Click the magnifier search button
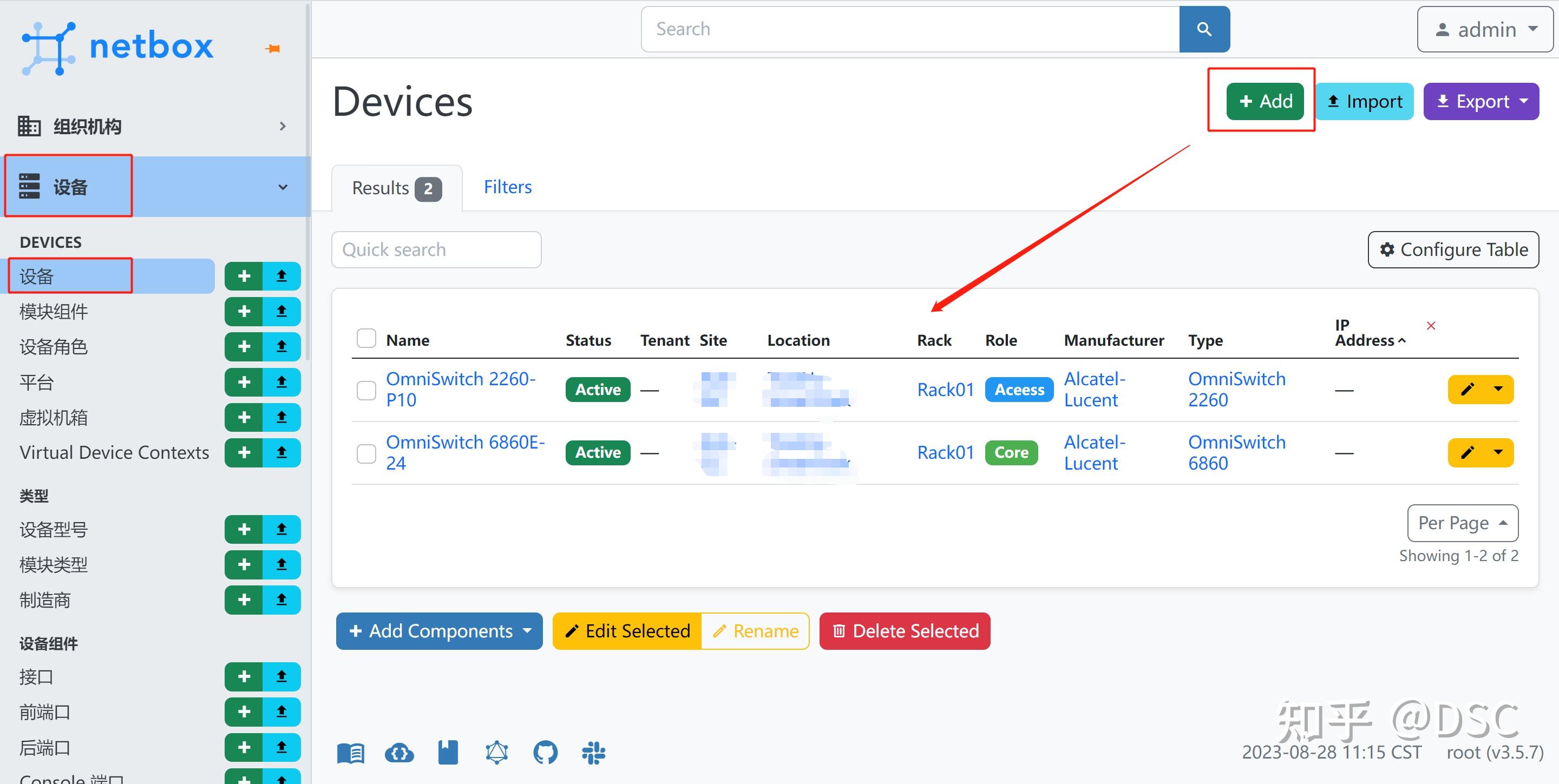This screenshot has height=784, width=1559. 1204,29
